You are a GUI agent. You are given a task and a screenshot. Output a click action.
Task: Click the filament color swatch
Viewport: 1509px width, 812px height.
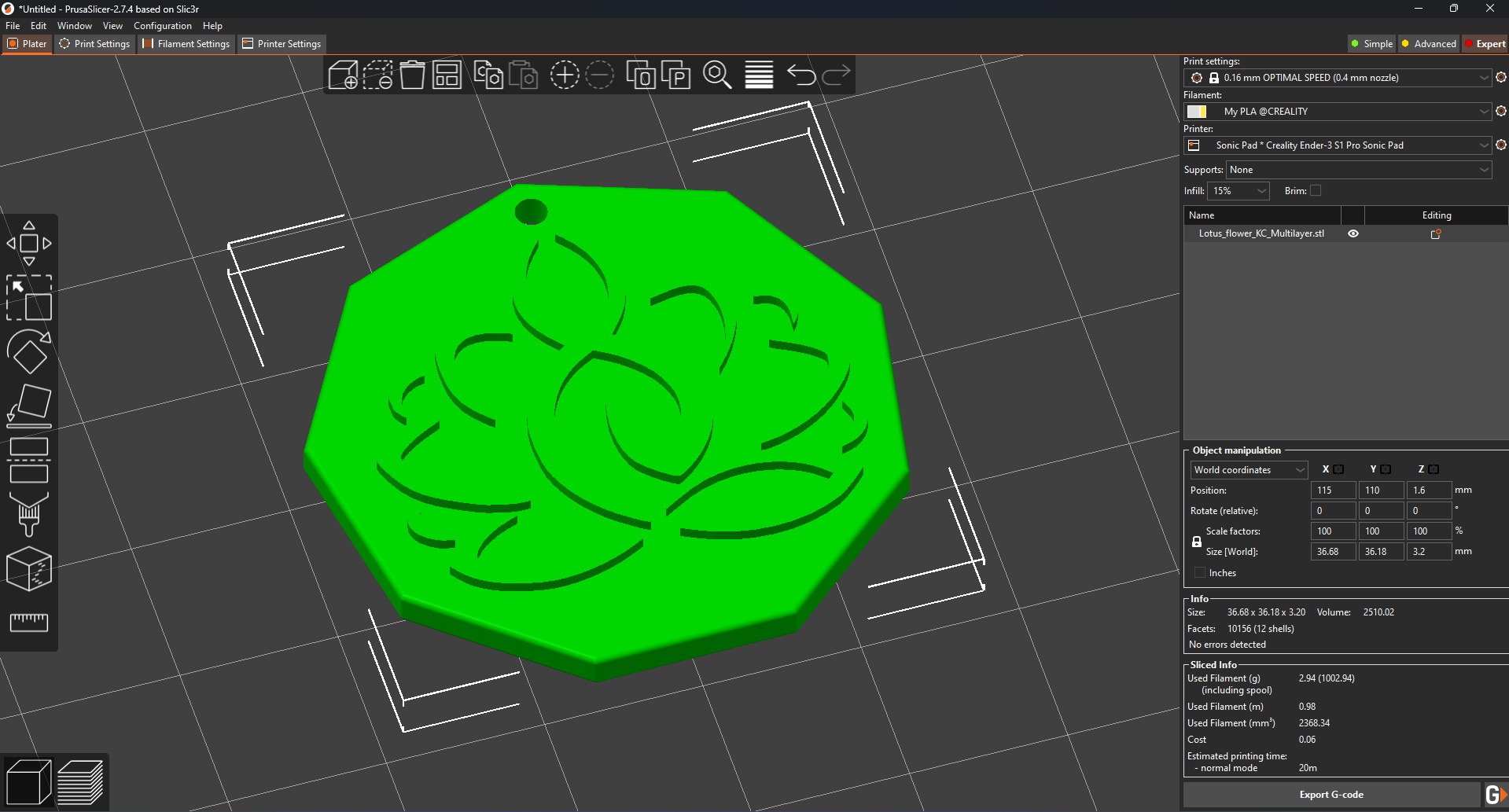1197,111
